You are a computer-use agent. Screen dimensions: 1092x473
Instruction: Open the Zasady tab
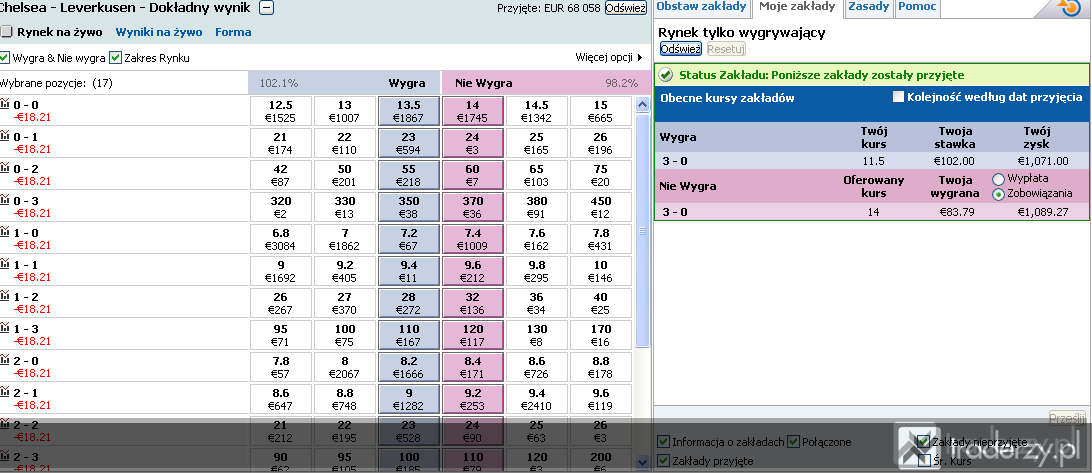point(868,7)
